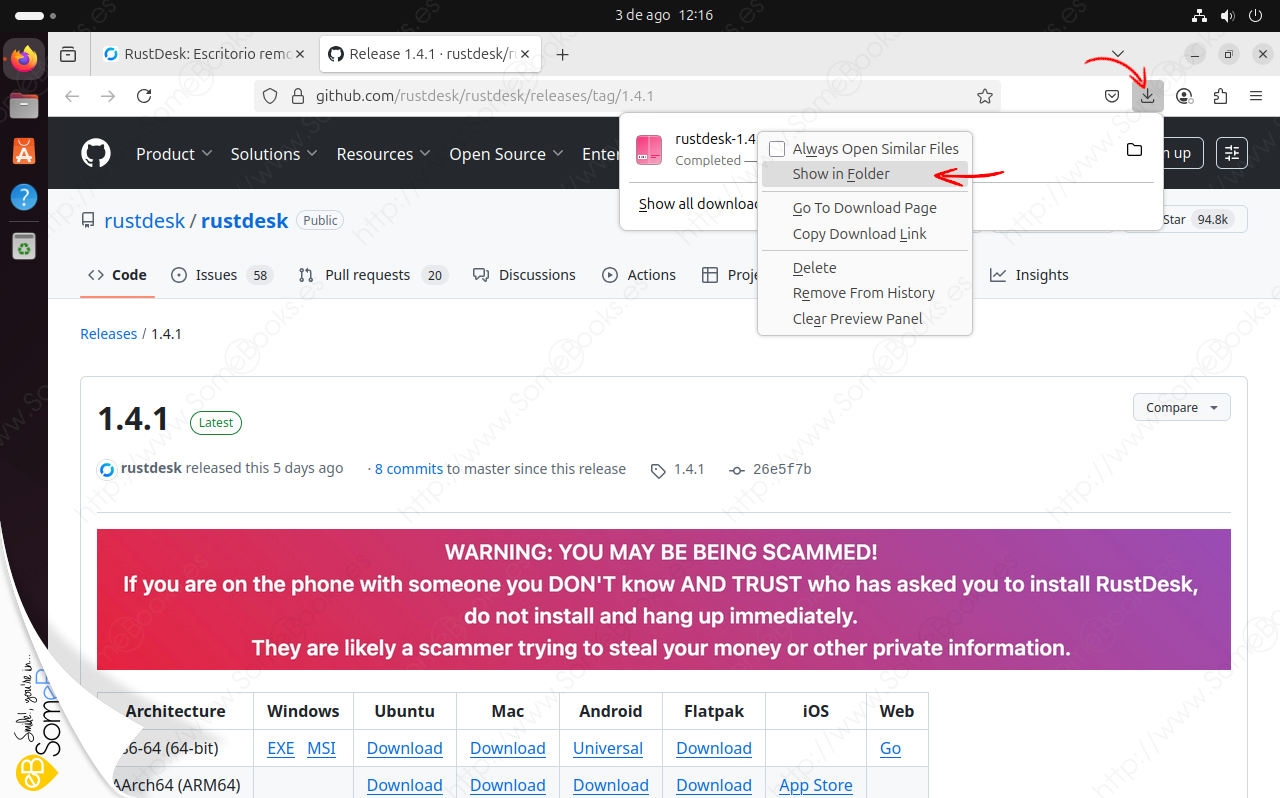Open the 8 commits link
The width and height of the screenshot is (1280, 798).
click(x=409, y=469)
